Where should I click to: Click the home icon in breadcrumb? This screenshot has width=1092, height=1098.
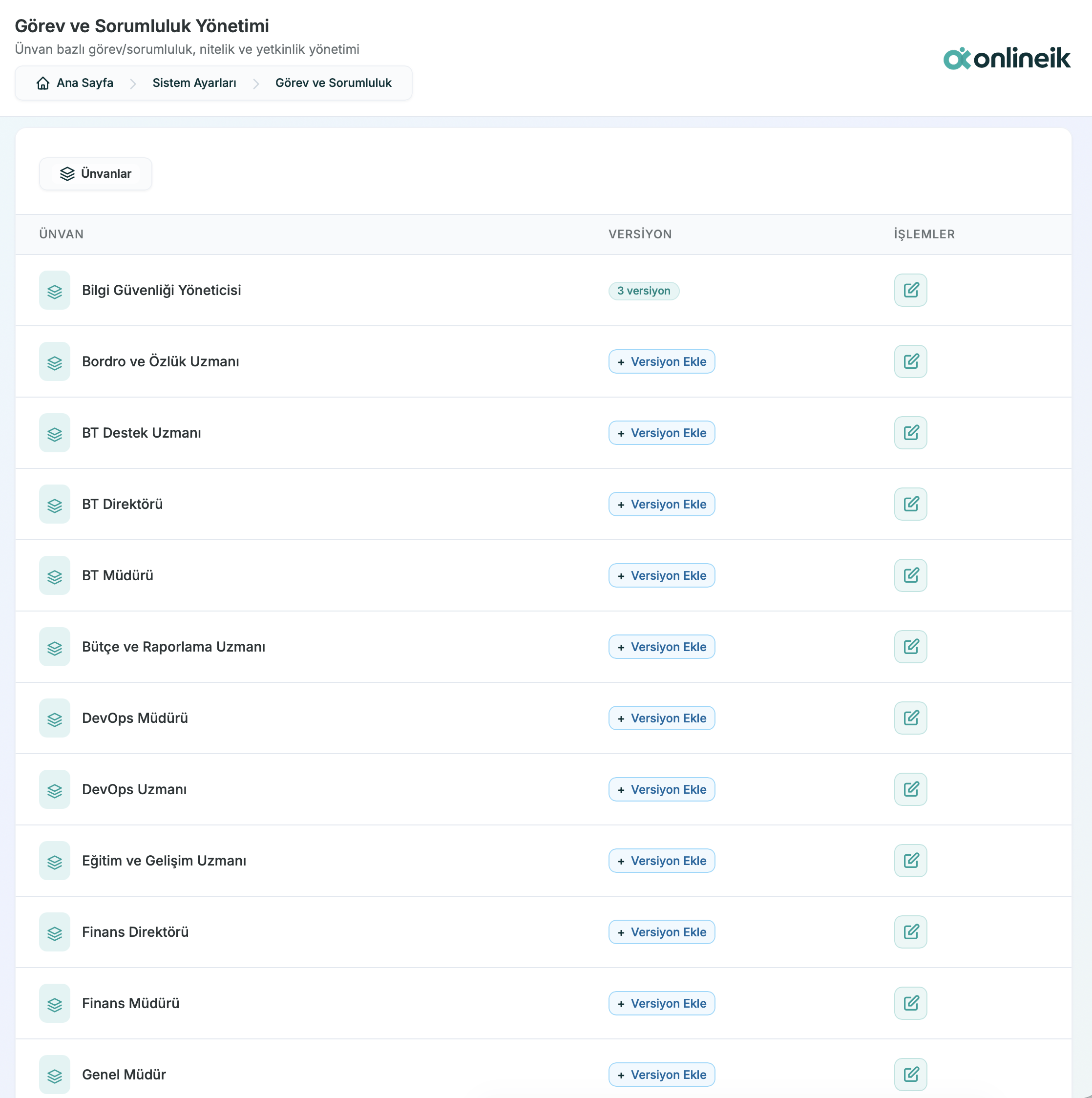(42, 84)
